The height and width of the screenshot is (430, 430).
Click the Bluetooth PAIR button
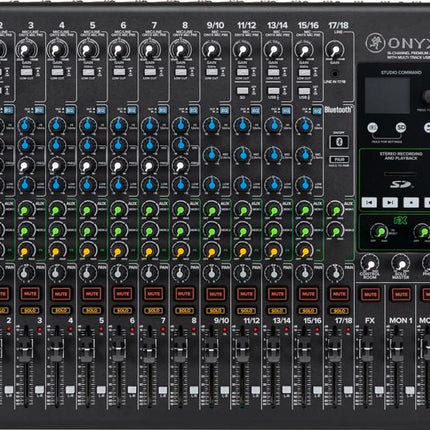coord(339,159)
